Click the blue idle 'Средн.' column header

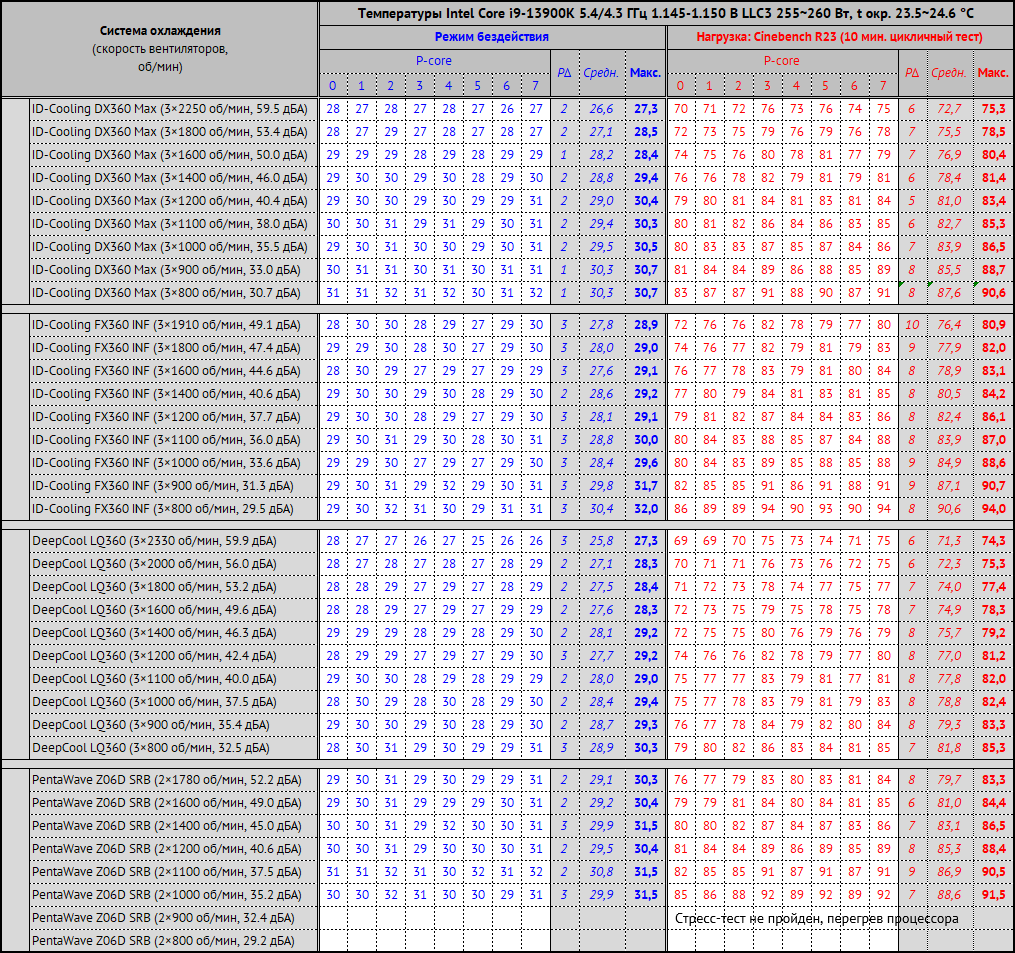[601, 73]
